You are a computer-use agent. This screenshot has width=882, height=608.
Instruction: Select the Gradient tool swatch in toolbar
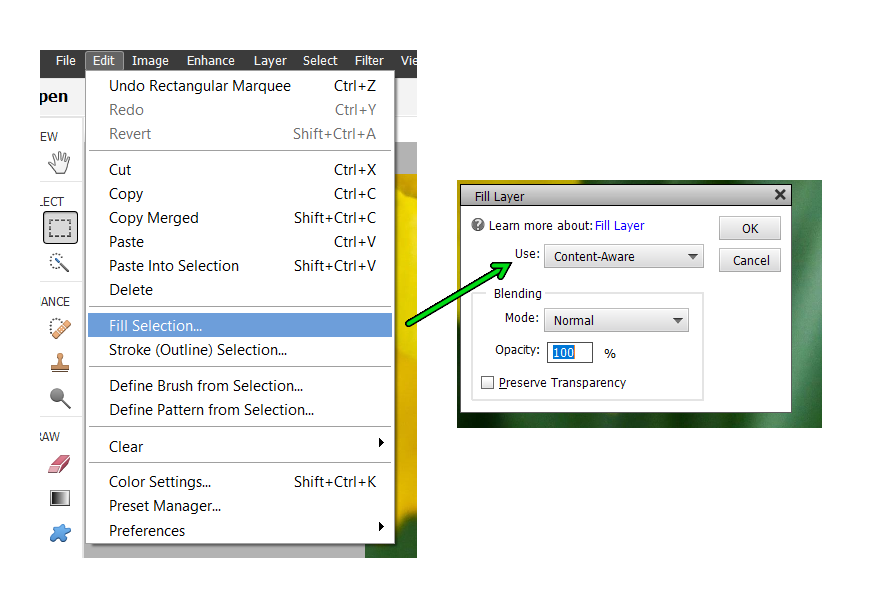point(59,498)
